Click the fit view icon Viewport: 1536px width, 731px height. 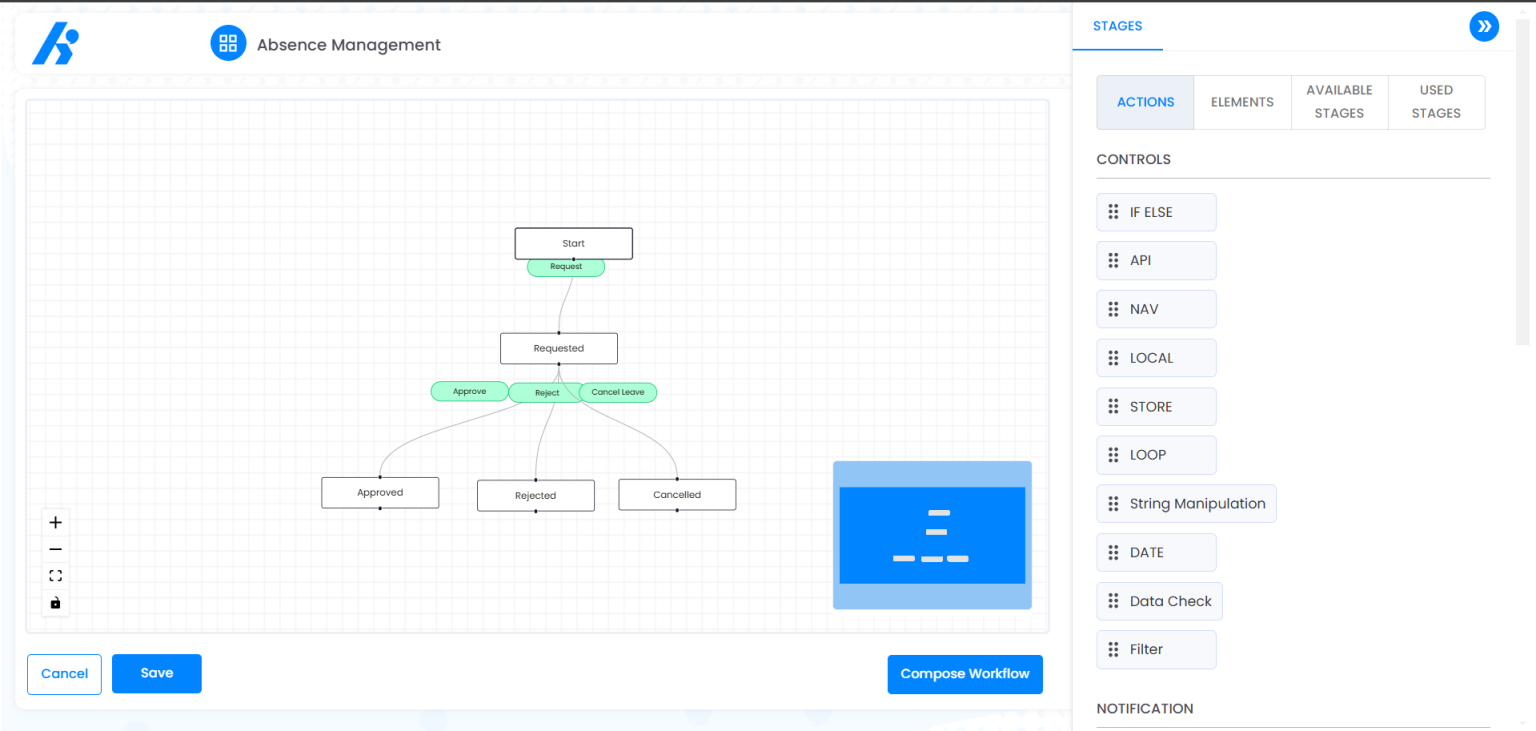point(56,576)
